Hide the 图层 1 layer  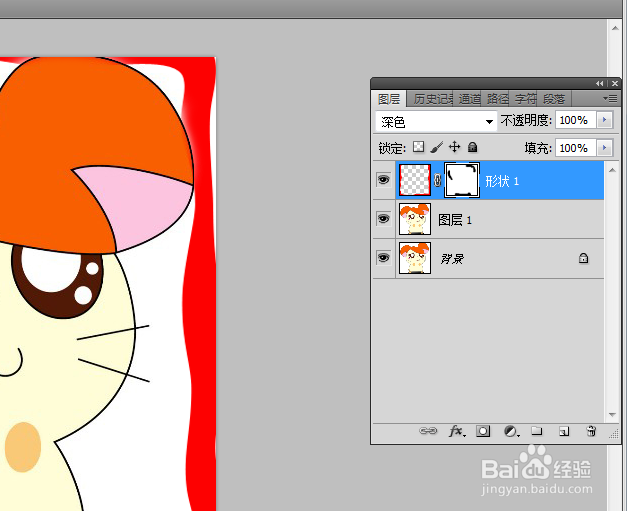383,219
